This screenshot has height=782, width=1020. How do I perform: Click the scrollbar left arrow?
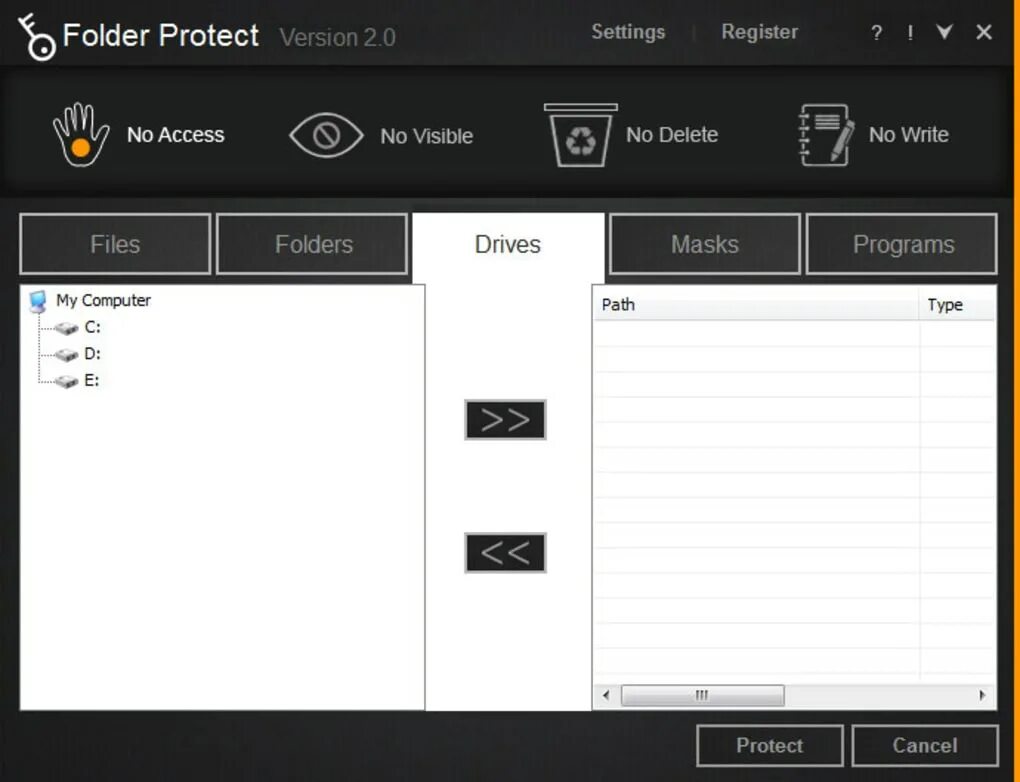coord(606,695)
